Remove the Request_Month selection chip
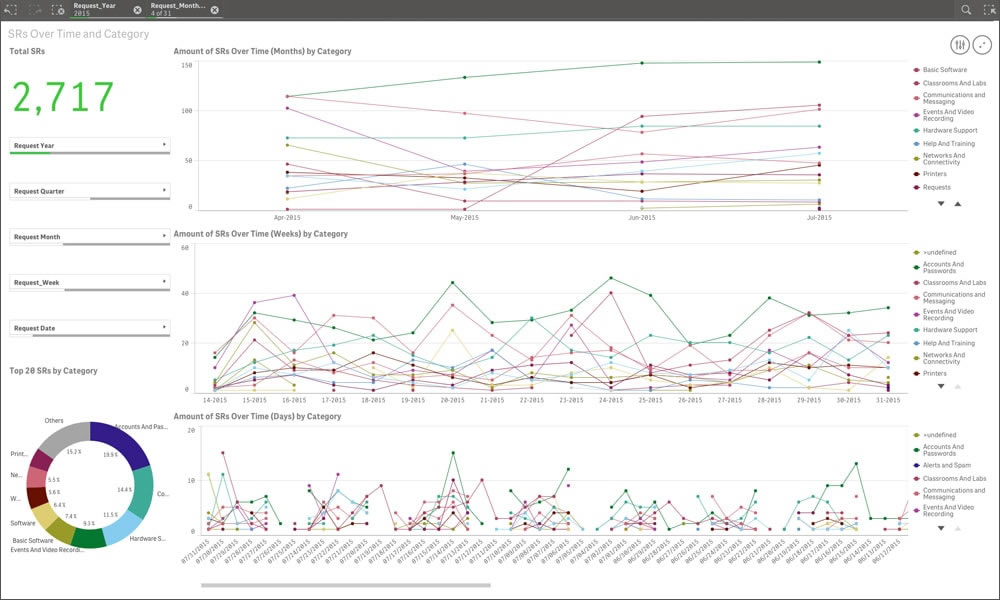 (214, 10)
